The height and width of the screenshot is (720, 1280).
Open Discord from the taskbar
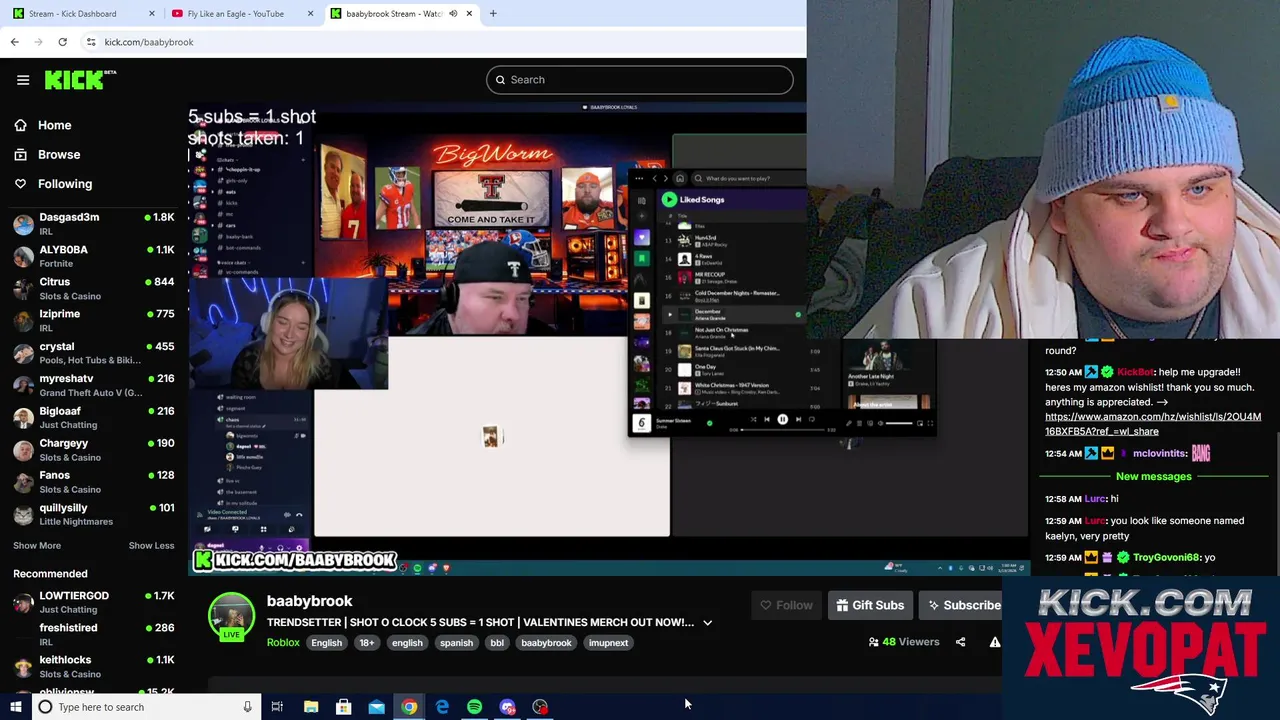(x=507, y=707)
